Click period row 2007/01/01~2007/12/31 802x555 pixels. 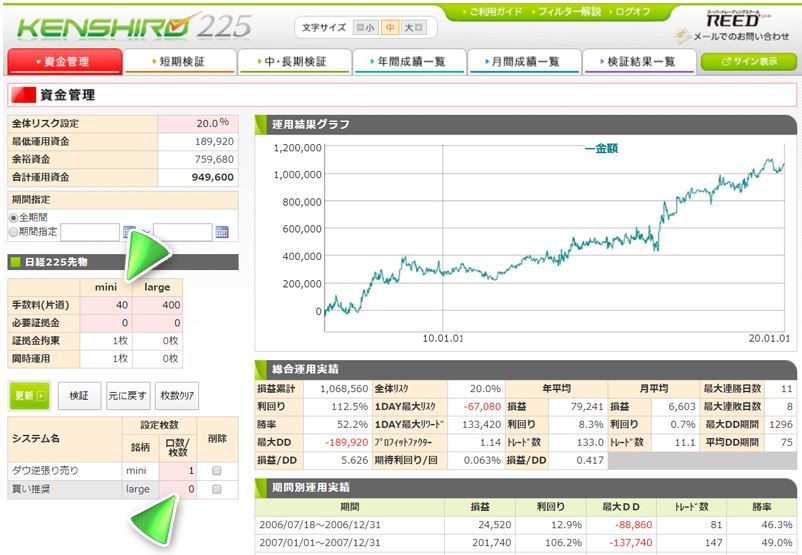tap(526, 543)
